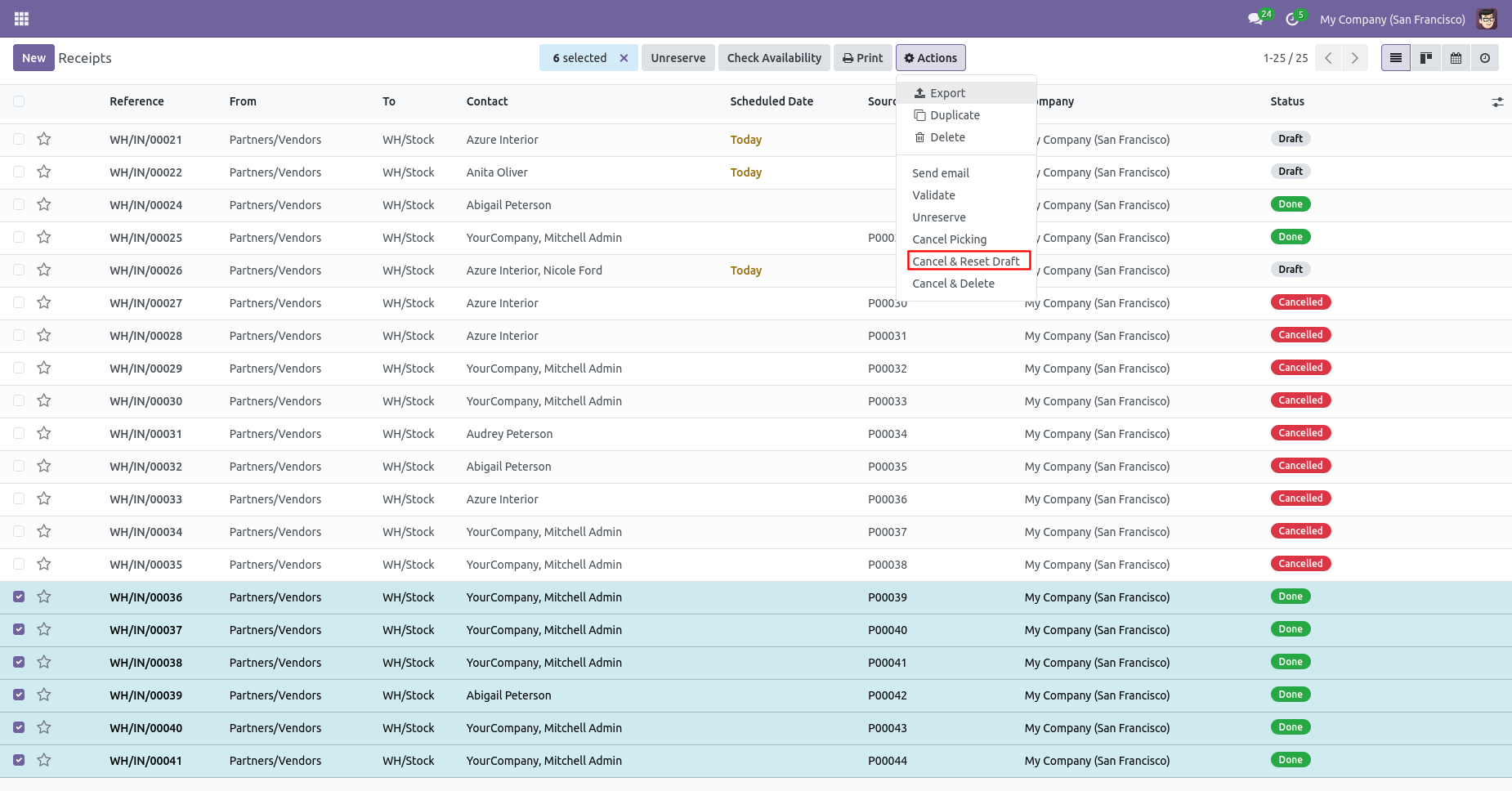
Task: Switch to calendar view
Action: (x=1456, y=58)
